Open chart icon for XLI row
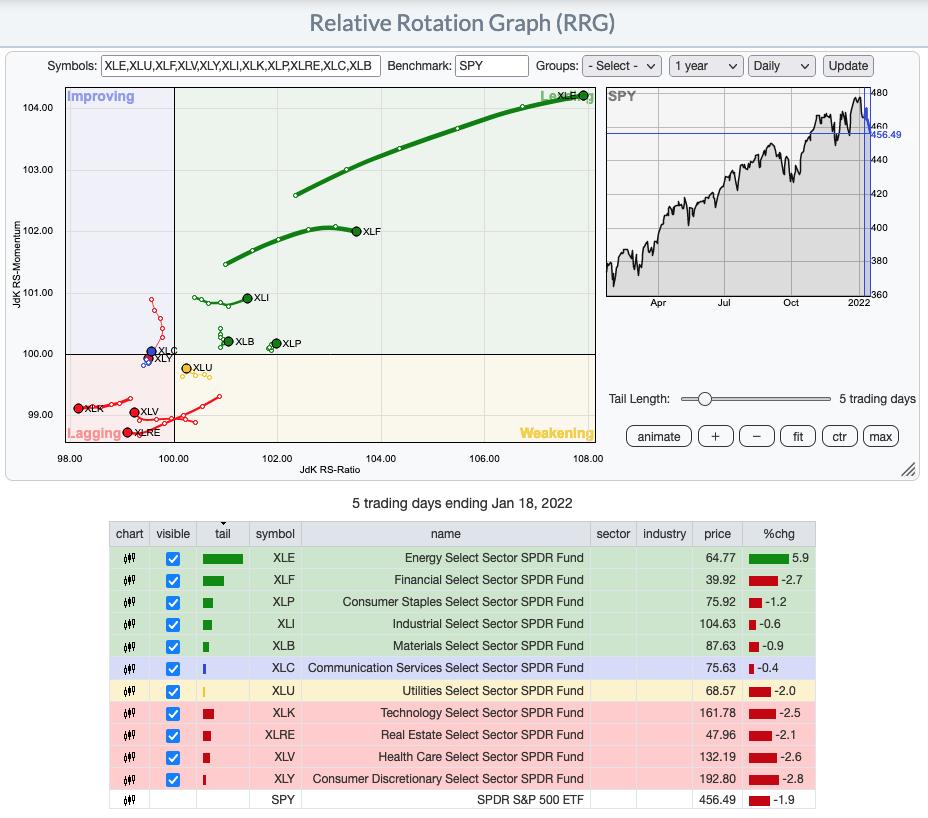928x818 pixels. pyautogui.click(x=130, y=624)
